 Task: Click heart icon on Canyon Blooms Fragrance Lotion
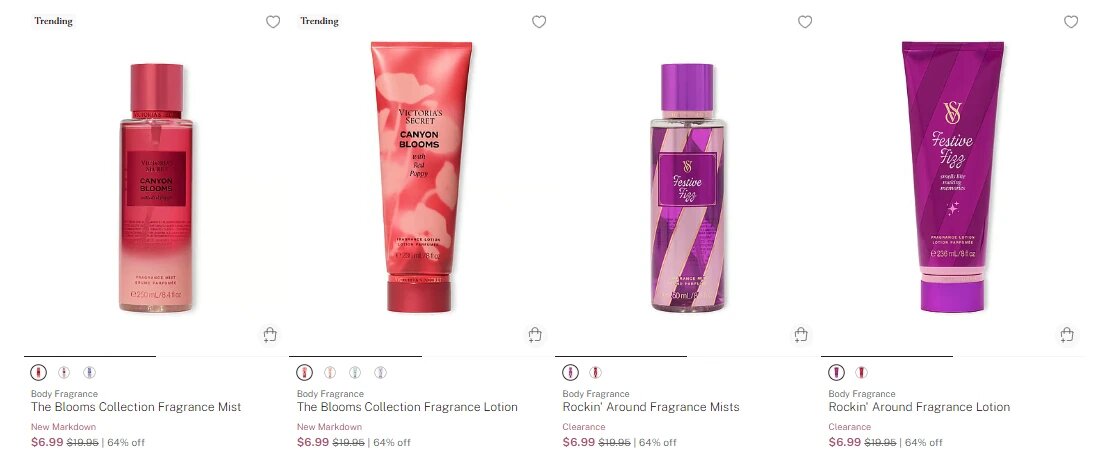point(539,22)
